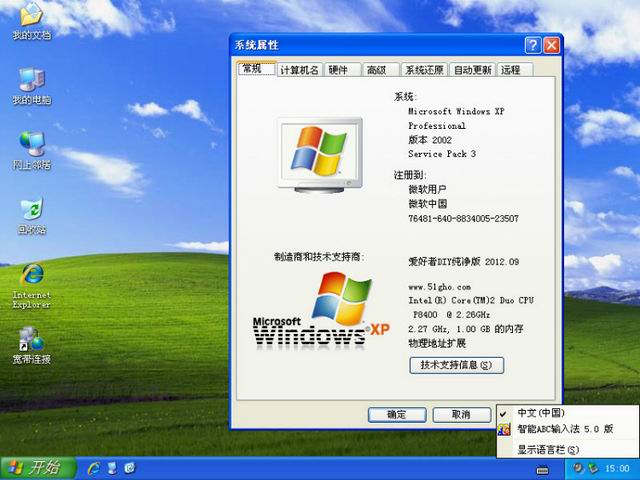Choose 显示语言栏 in the popup menu
The height and width of the screenshot is (480, 640).
(x=567, y=450)
